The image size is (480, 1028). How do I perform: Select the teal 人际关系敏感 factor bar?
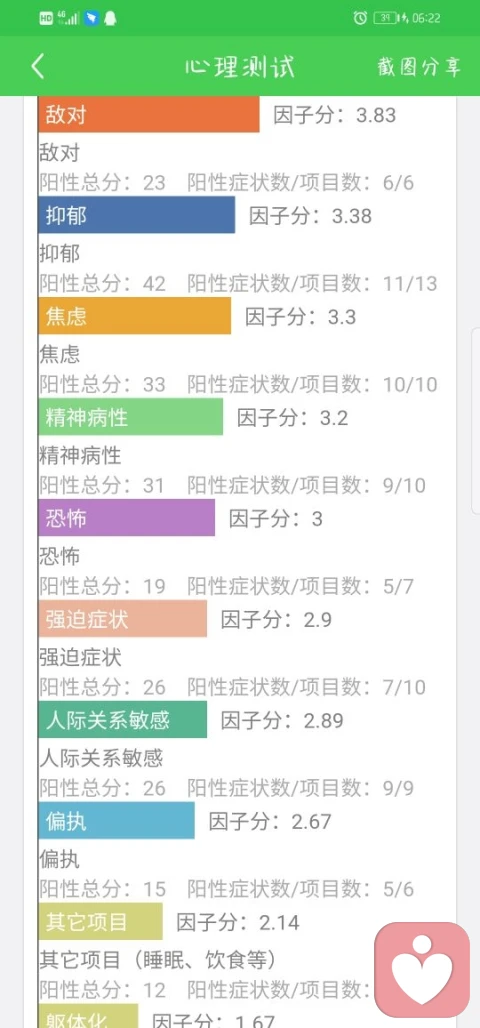click(x=123, y=720)
